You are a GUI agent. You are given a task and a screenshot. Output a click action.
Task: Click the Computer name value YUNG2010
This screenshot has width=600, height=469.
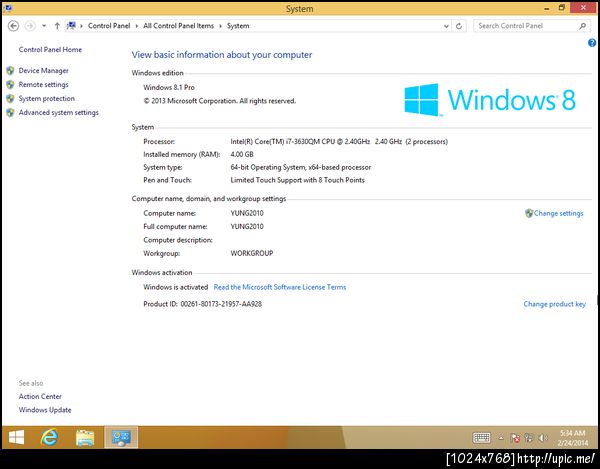pos(247,213)
